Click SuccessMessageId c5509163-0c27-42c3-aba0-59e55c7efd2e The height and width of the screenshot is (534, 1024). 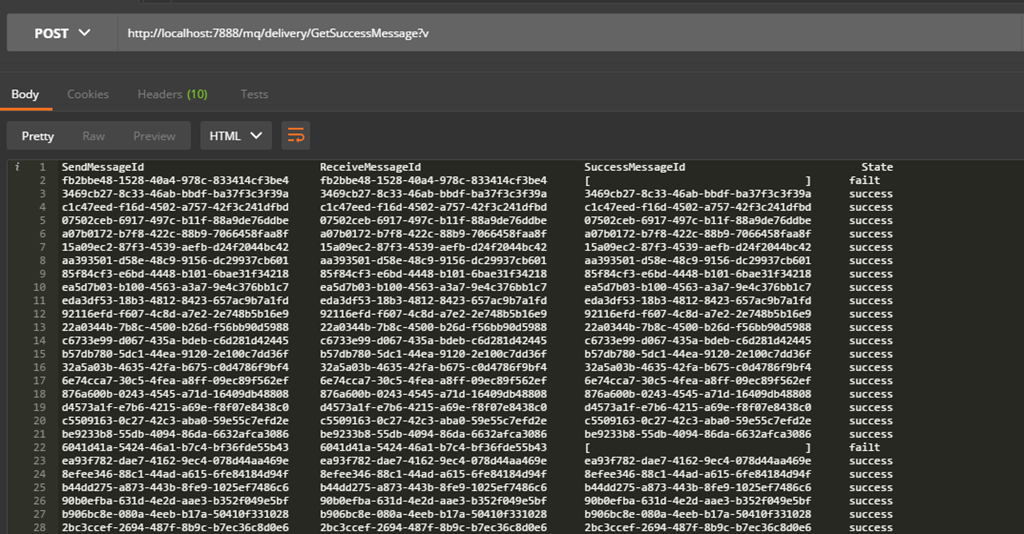[697, 421]
